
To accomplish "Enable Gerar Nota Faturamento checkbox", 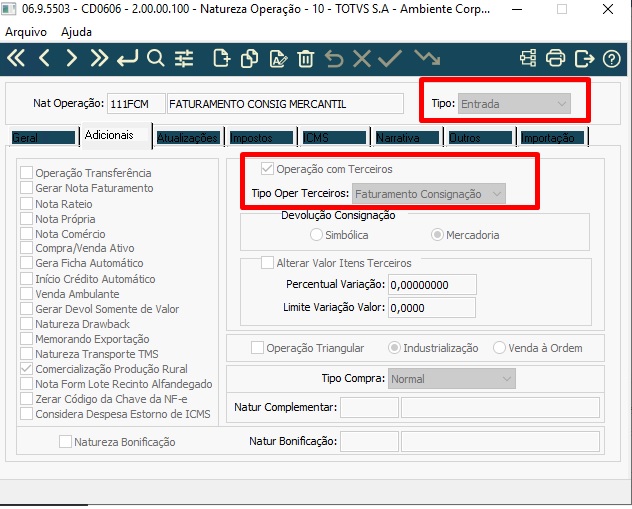I will (x=27, y=187).
